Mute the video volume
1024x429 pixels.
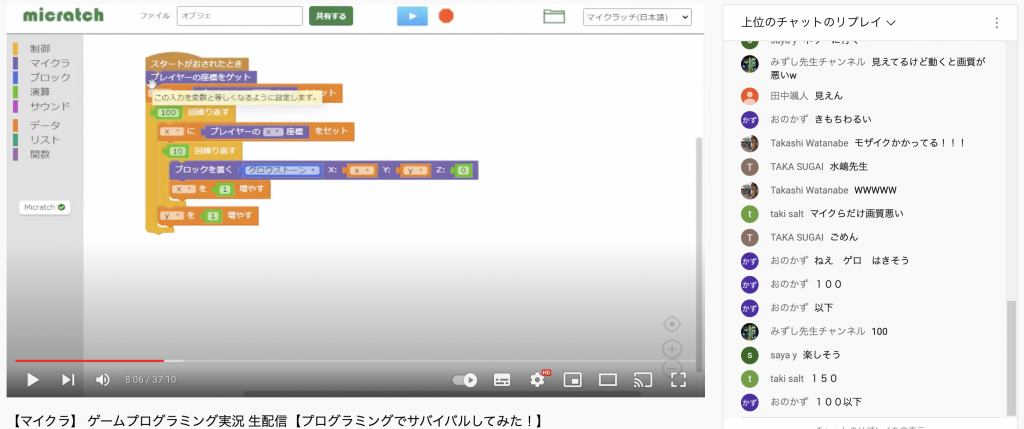[103, 379]
